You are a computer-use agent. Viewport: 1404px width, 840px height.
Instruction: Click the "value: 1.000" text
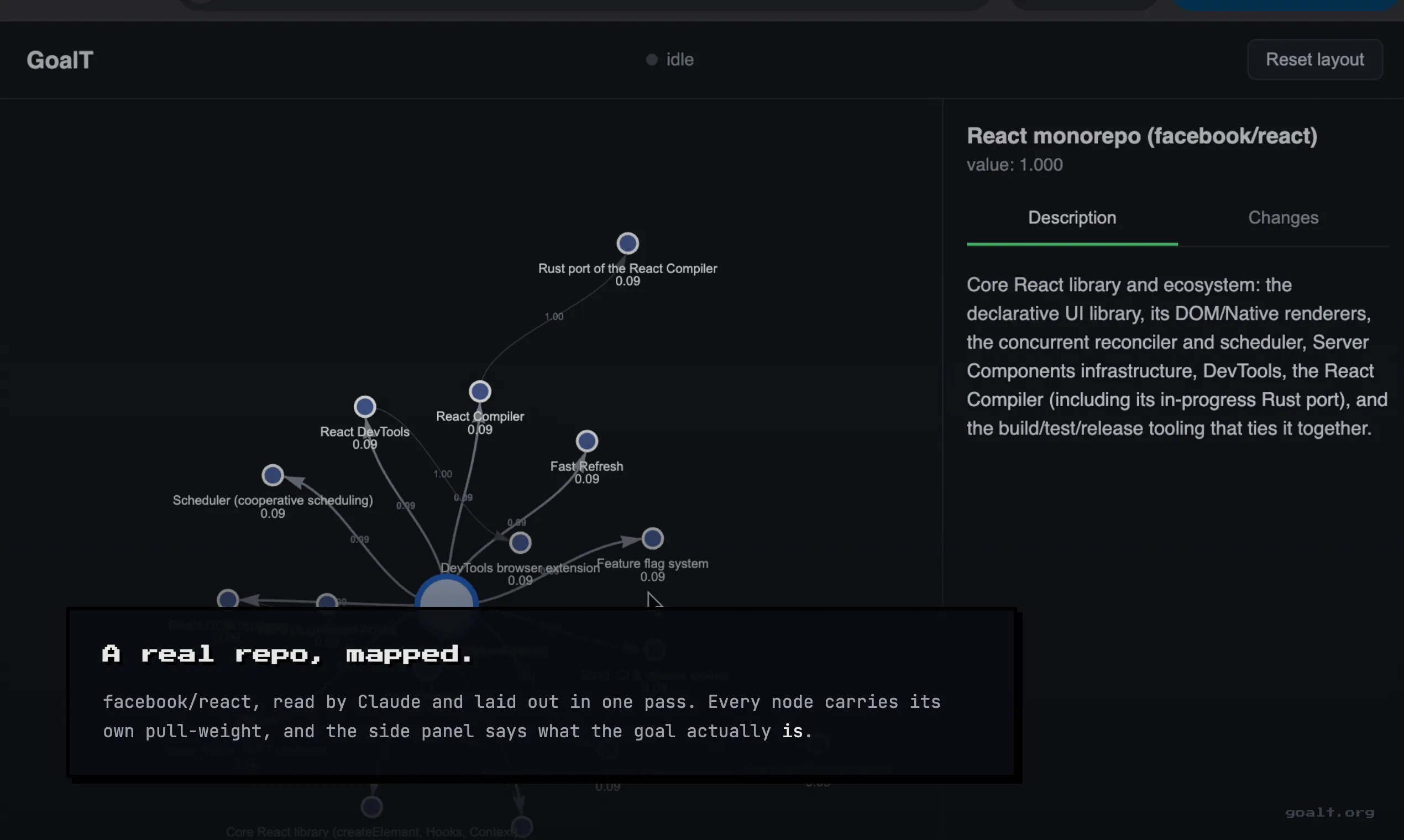[x=1014, y=165]
